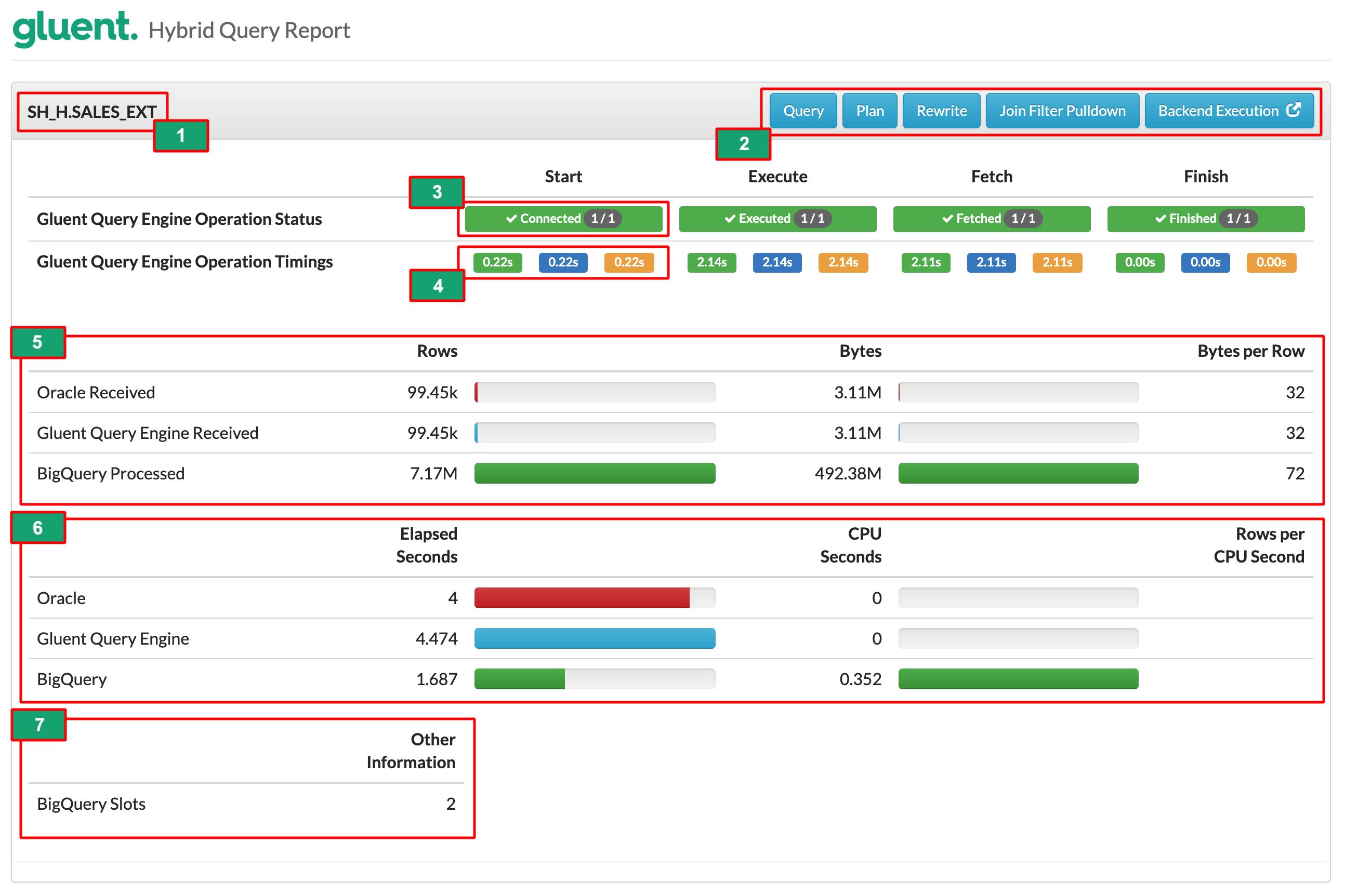This screenshot has height=896, width=1345.
Task: Click the Fetch column header
Action: [991, 177]
